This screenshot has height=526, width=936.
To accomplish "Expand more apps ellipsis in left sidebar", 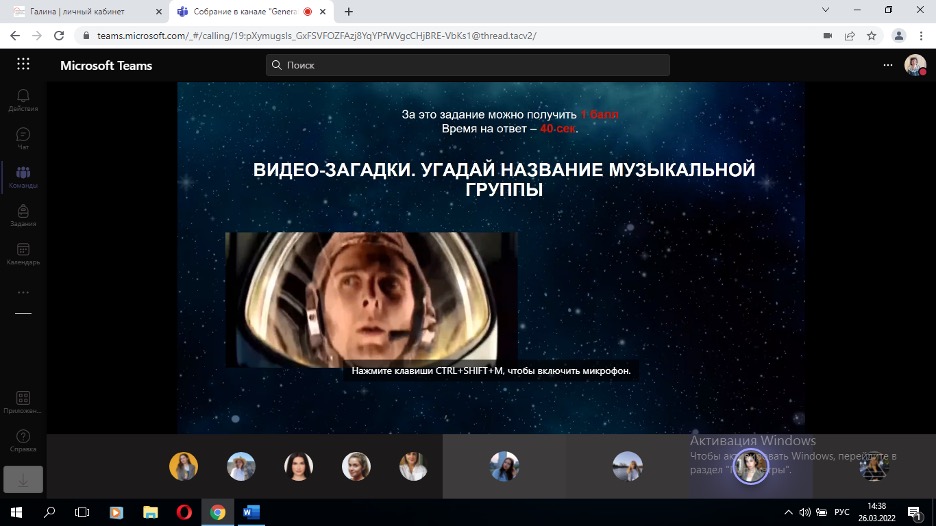I will (23, 293).
